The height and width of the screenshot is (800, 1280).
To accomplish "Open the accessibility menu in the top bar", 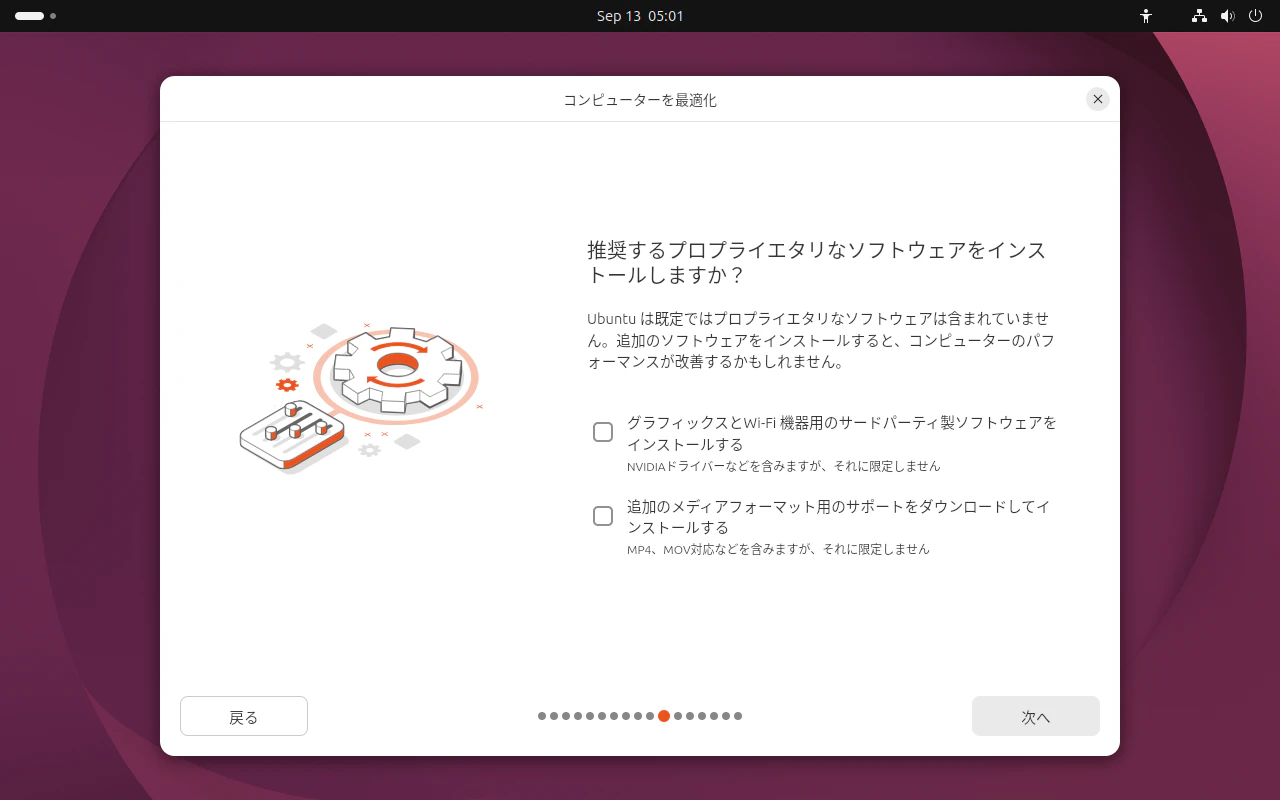I will tap(1146, 16).
